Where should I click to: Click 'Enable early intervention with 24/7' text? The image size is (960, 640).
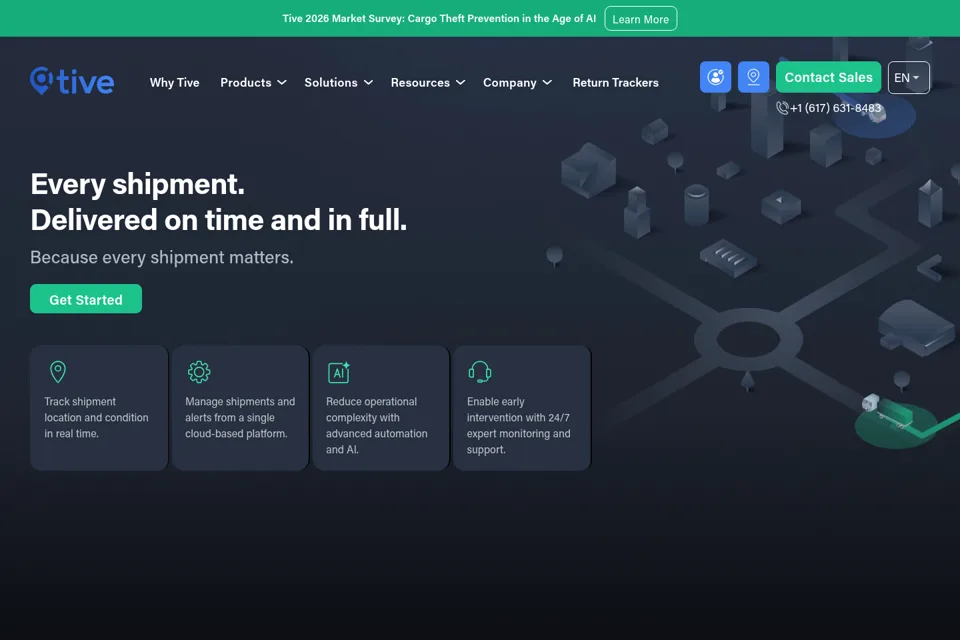point(519,426)
